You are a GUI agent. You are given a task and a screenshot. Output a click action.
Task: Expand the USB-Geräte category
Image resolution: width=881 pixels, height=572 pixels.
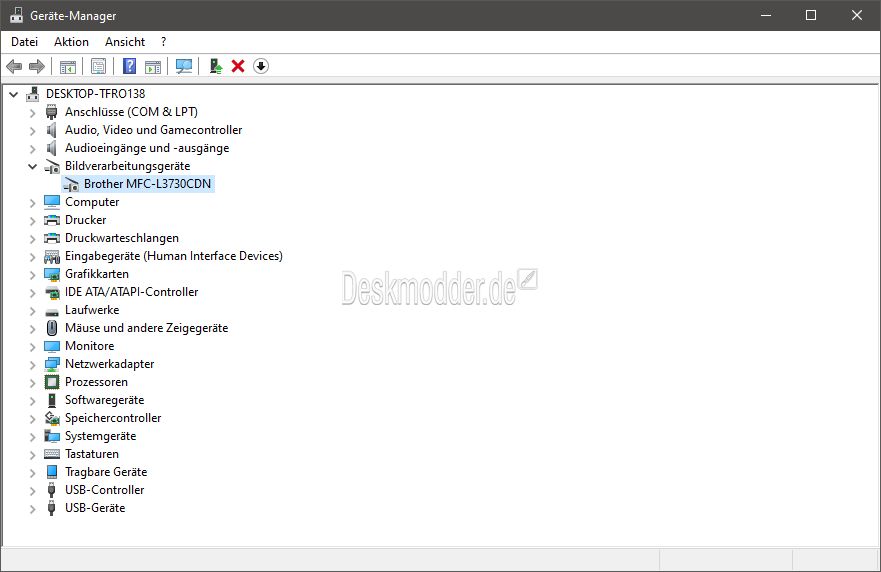pos(33,508)
